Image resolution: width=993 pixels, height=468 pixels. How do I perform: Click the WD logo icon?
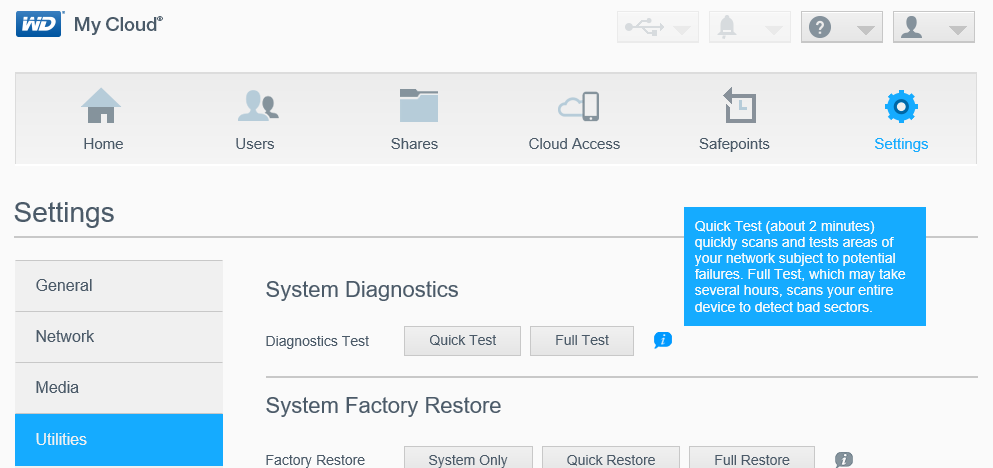coord(39,25)
